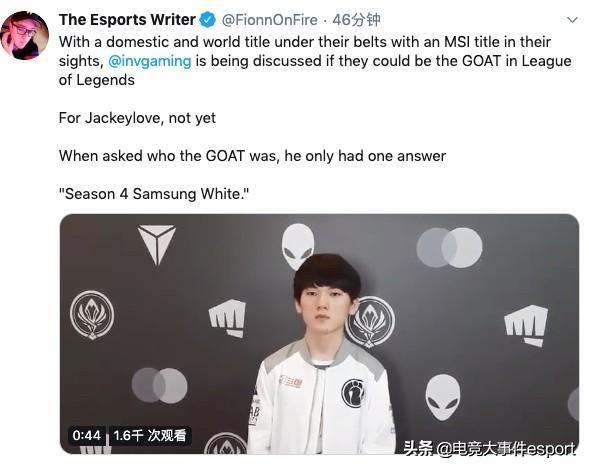589x470 pixels.
Task: Play the Jackeylove interview video
Action: pos(319,334)
